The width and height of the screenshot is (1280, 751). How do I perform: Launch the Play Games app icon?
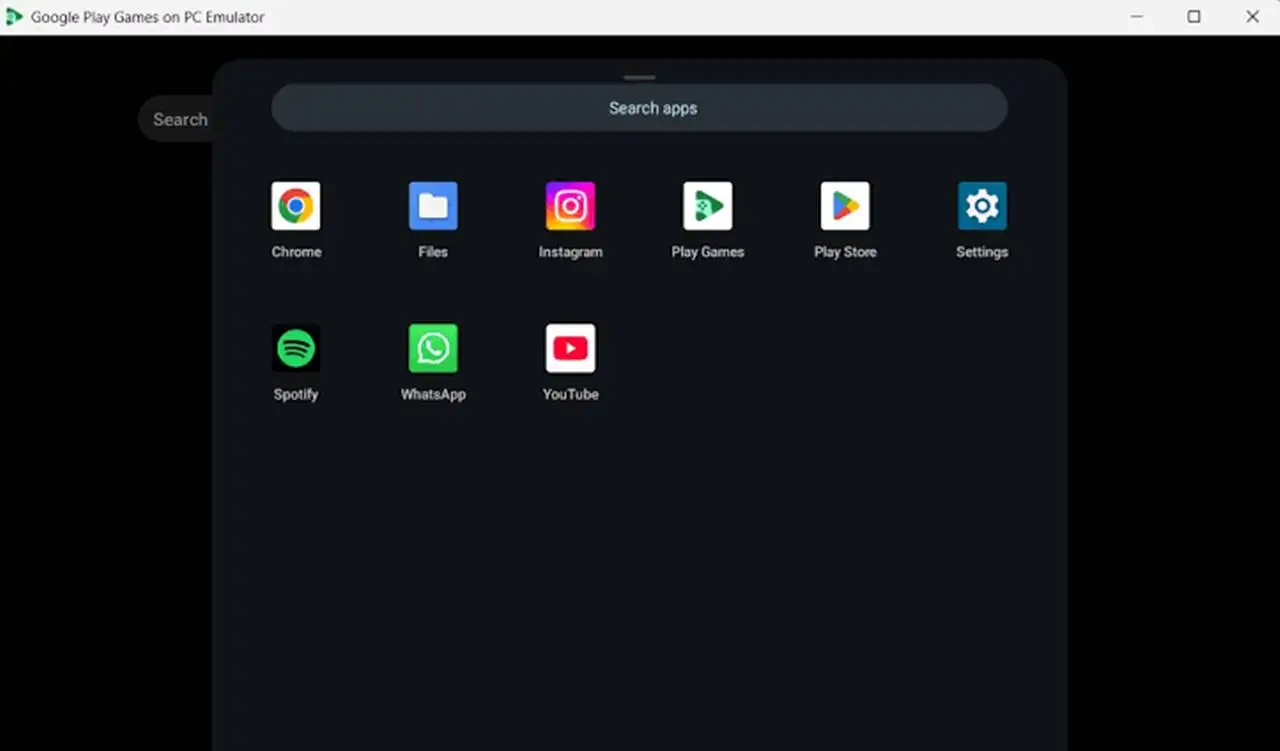click(708, 206)
